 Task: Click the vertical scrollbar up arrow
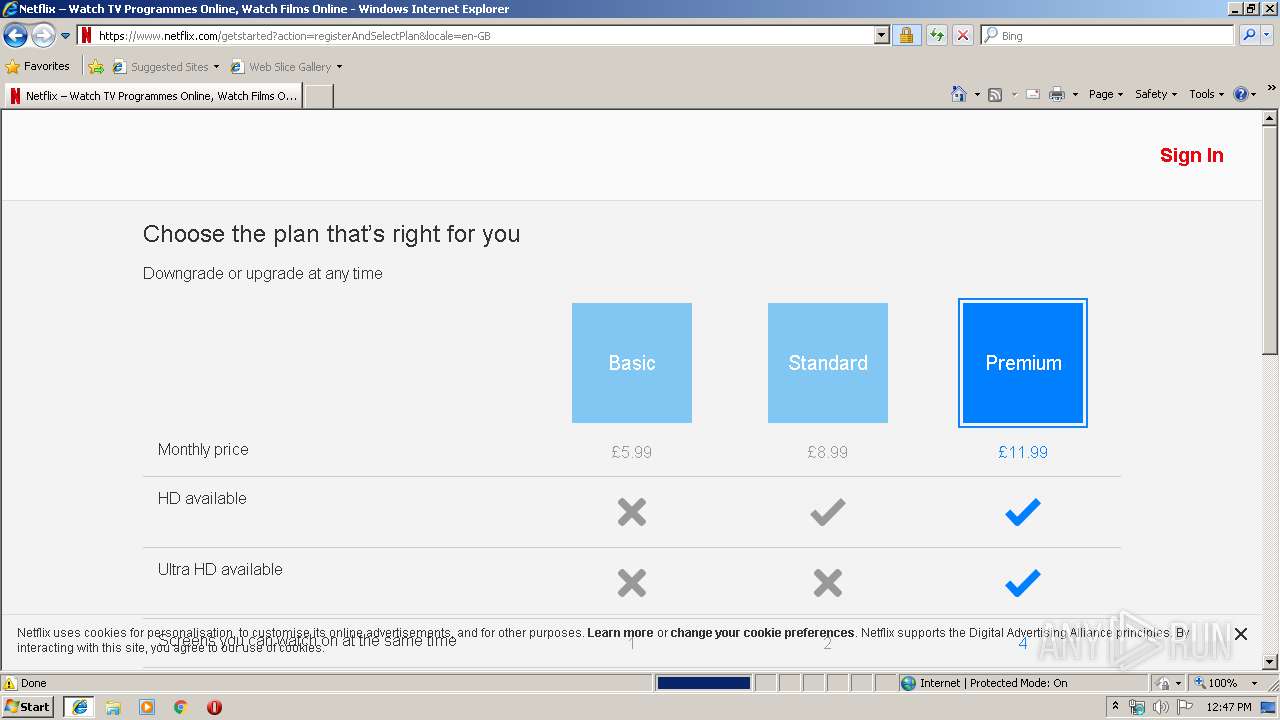[x=1270, y=118]
